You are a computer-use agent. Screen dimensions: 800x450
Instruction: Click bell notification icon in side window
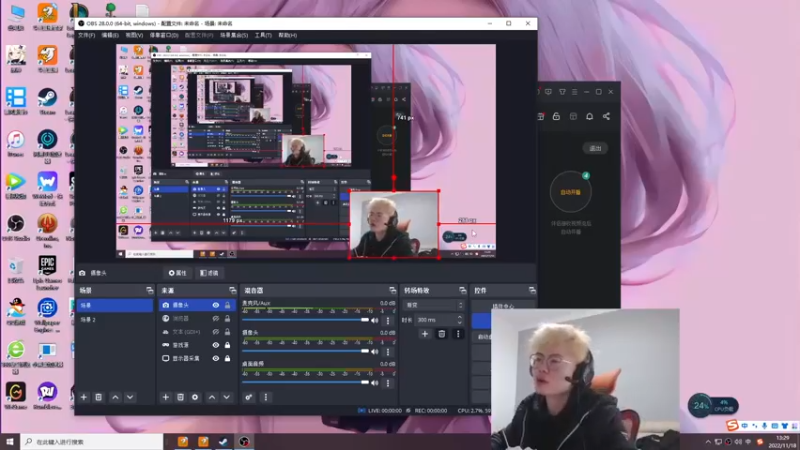pos(589,116)
